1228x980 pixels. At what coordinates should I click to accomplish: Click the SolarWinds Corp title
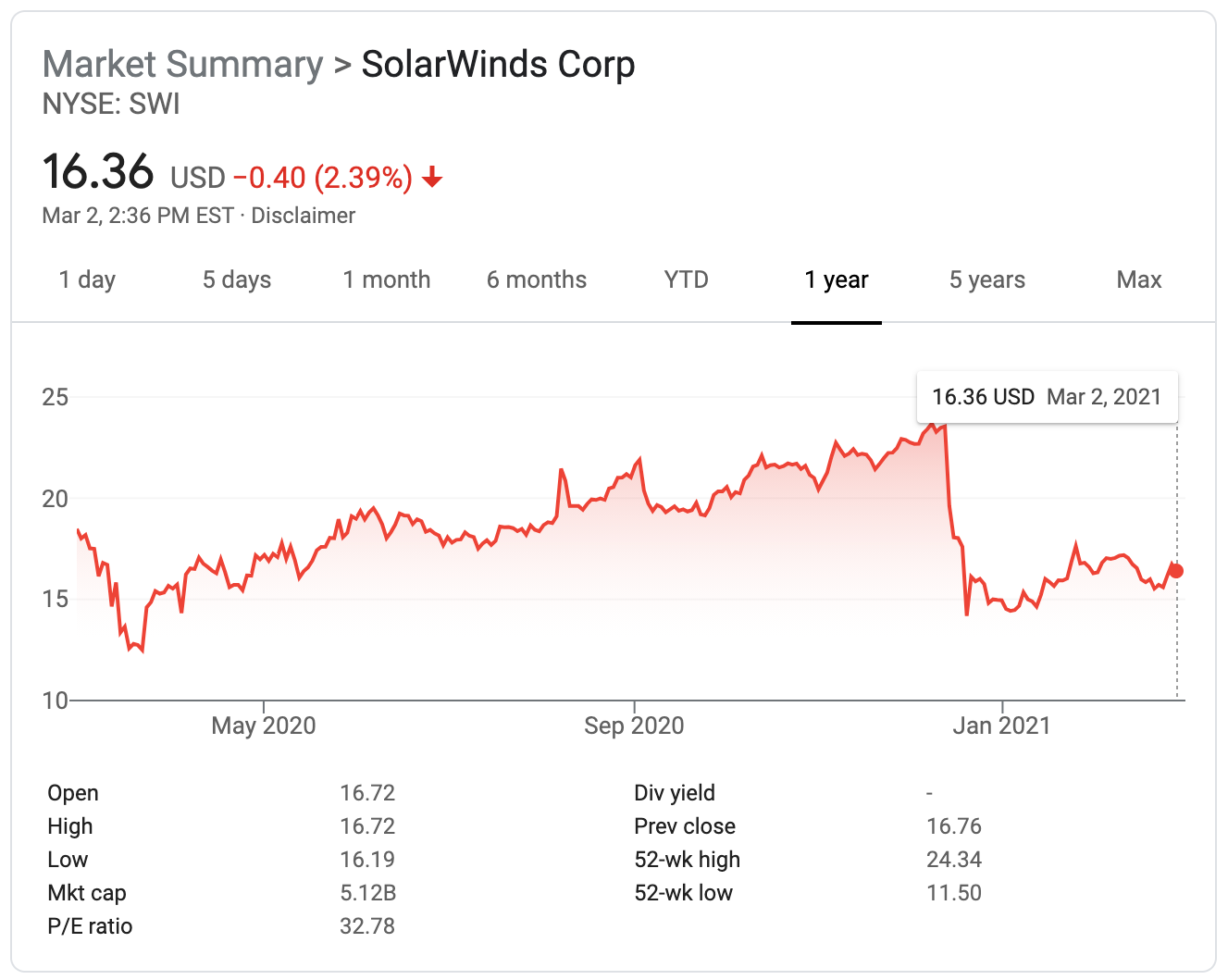498,65
